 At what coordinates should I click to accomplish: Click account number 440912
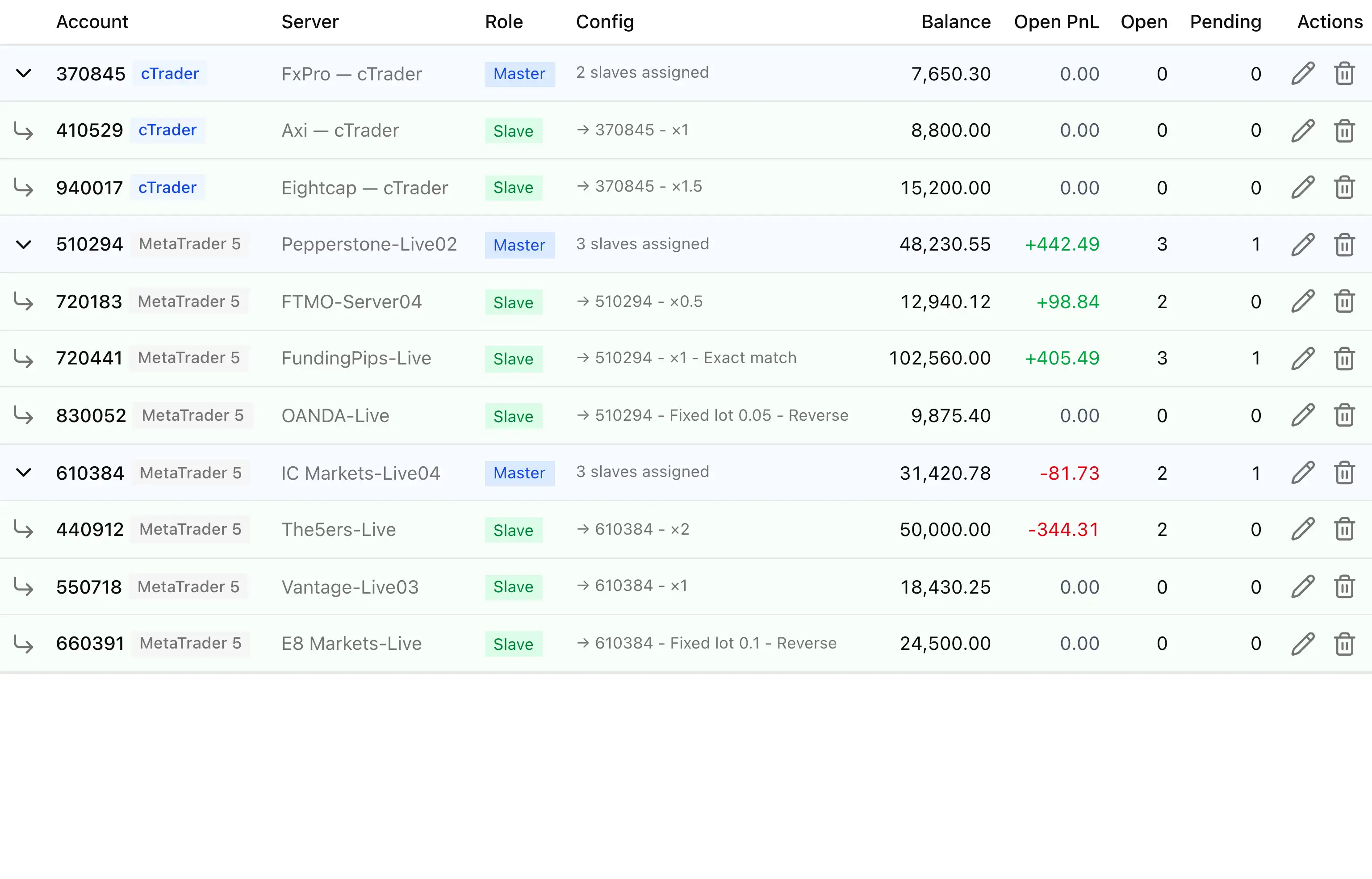click(x=90, y=530)
